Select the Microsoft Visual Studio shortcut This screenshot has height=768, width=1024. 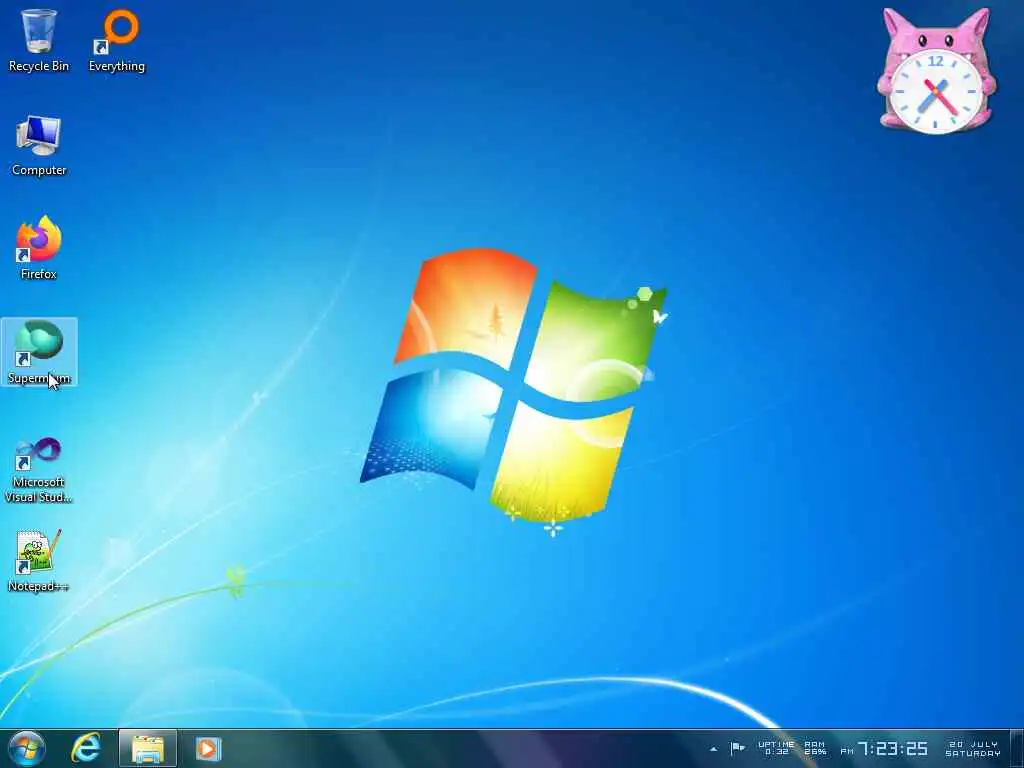point(39,470)
